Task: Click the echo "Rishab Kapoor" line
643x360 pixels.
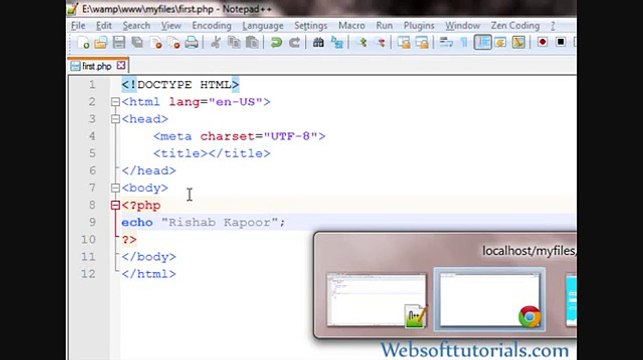Action: point(203,222)
